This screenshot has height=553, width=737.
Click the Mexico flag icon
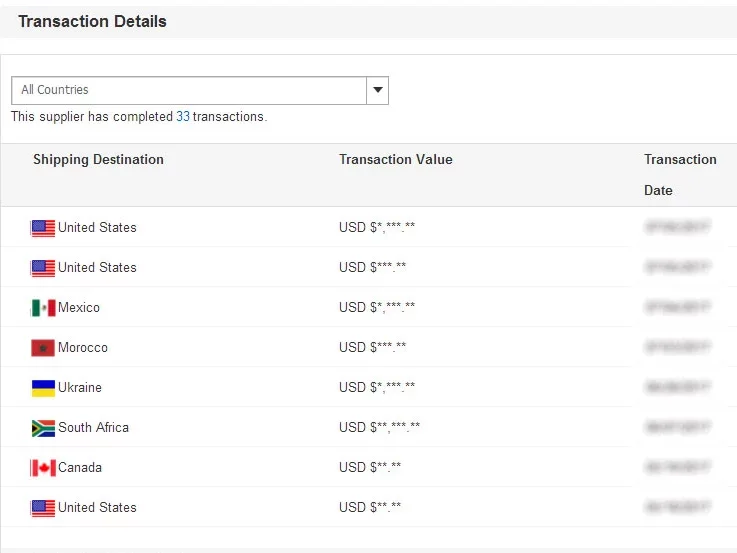click(43, 308)
